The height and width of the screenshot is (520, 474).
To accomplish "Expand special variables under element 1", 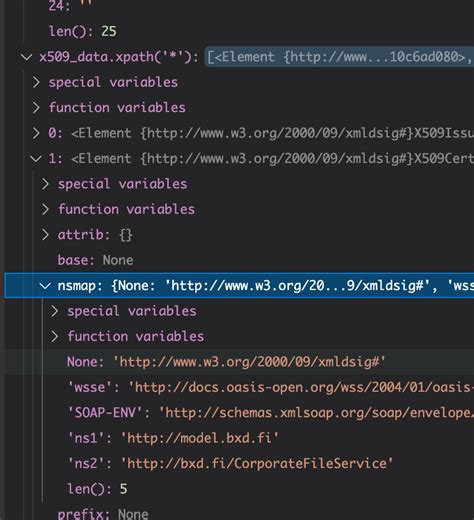I will 46,184.
